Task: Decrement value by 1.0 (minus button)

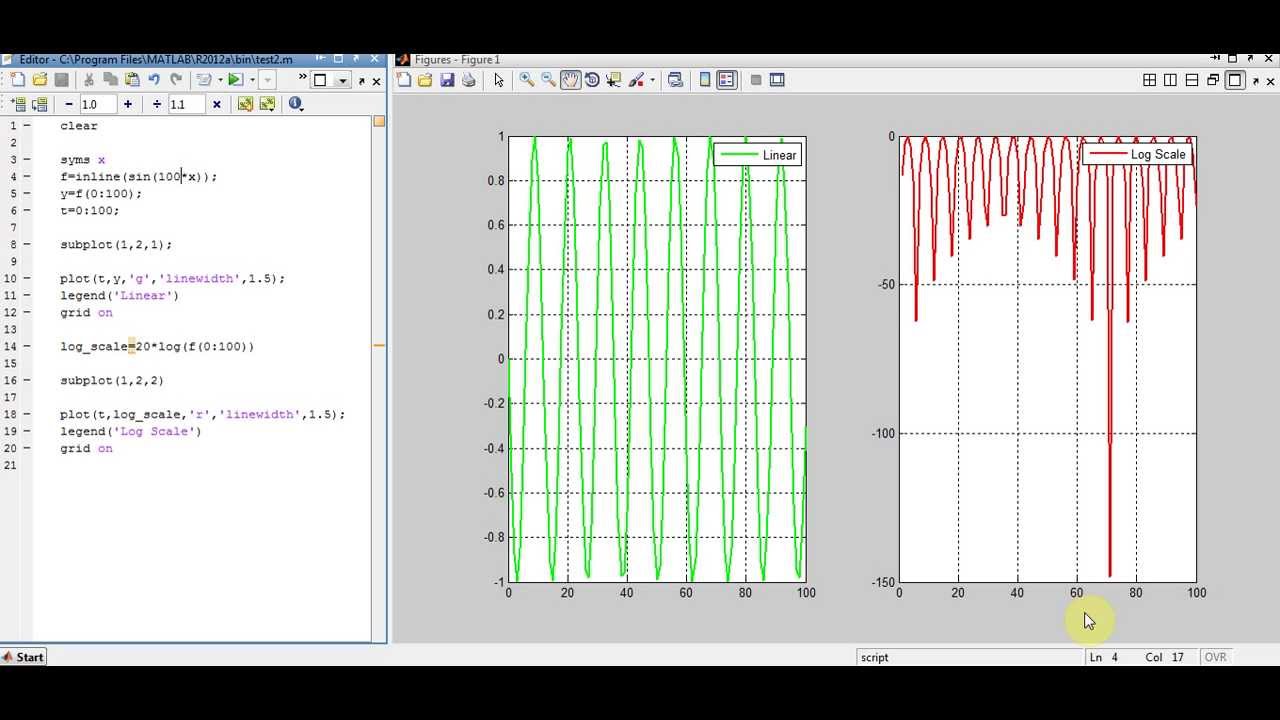Action: coord(68,104)
